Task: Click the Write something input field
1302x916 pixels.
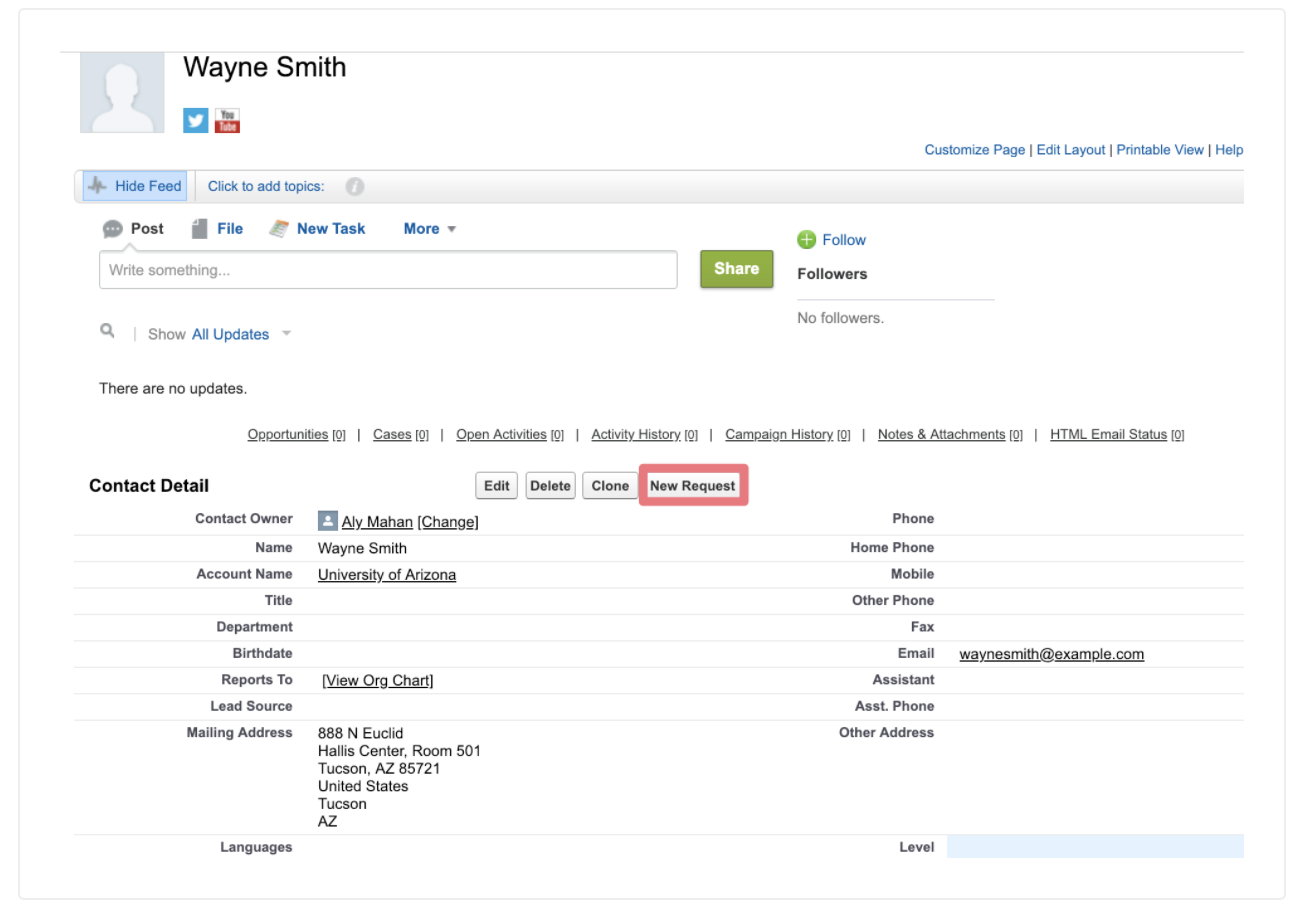Action: (388, 270)
